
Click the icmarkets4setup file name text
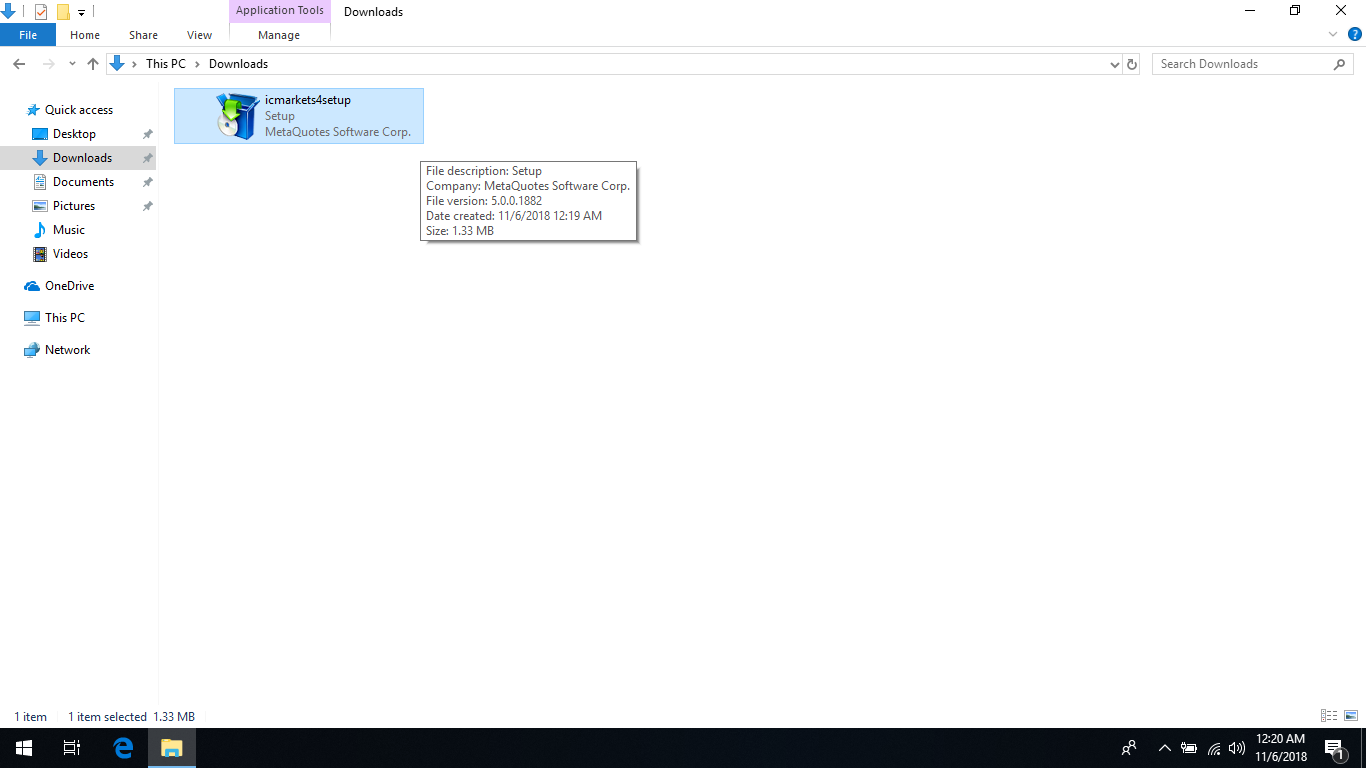coord(308,100)
